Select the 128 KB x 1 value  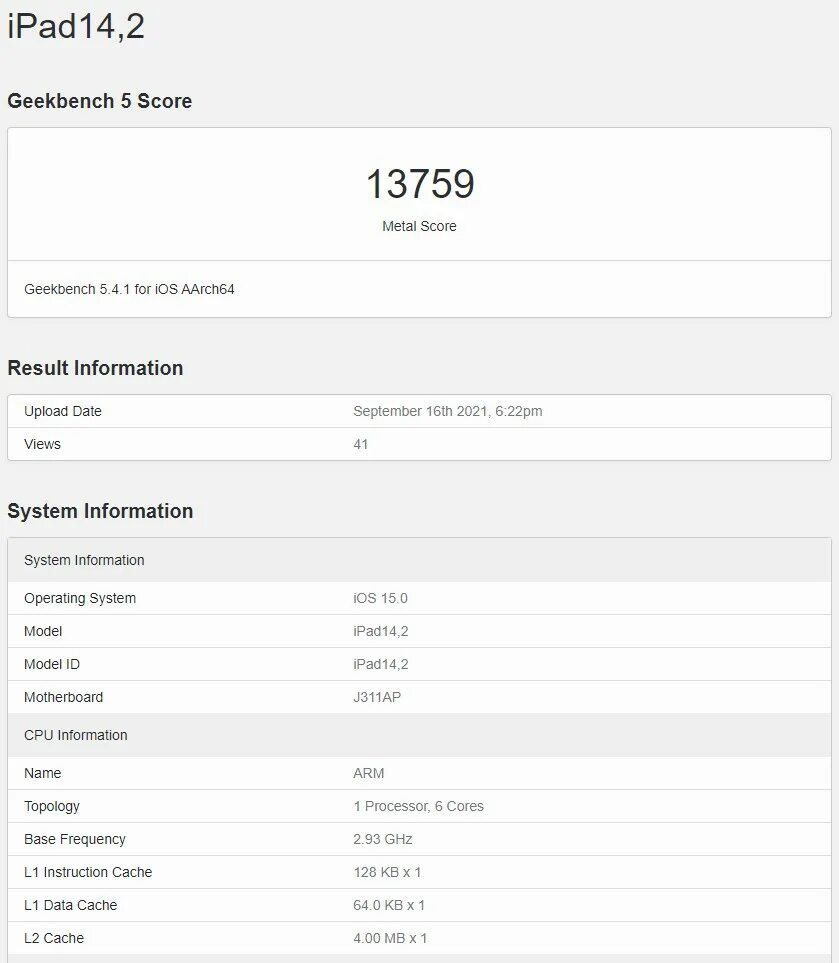coord(387,872)
